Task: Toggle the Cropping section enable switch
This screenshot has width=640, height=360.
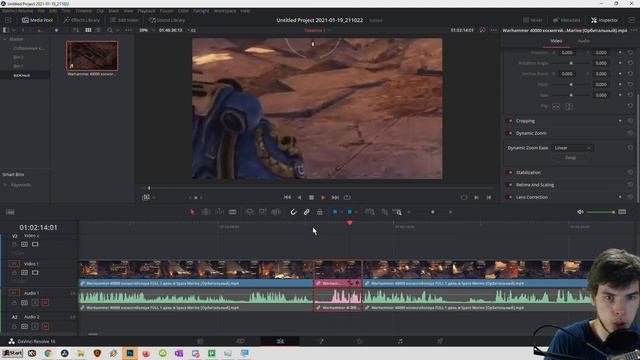Action: pos(509,121)
